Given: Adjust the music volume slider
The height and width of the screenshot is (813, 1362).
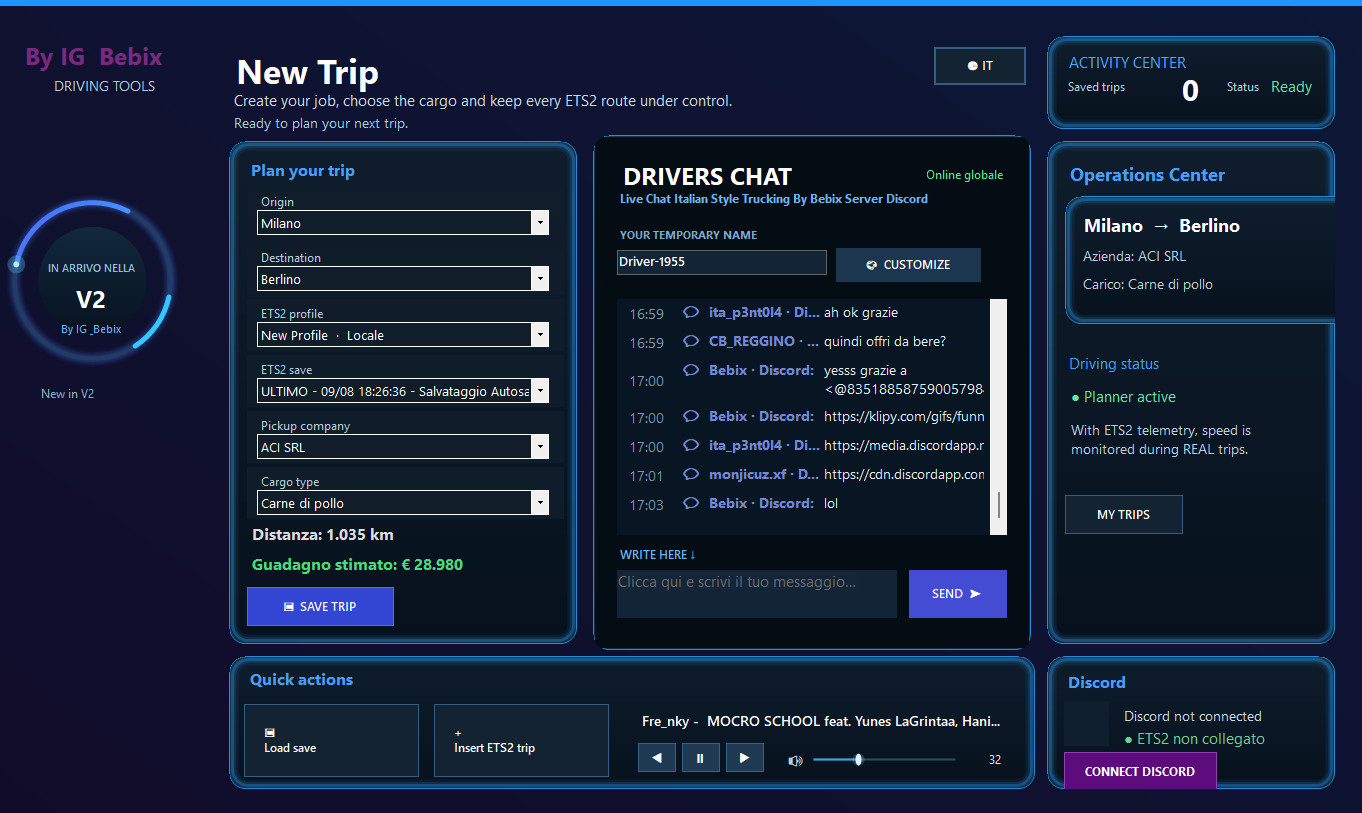Looking at the screenshot, I should click(884, 760).
